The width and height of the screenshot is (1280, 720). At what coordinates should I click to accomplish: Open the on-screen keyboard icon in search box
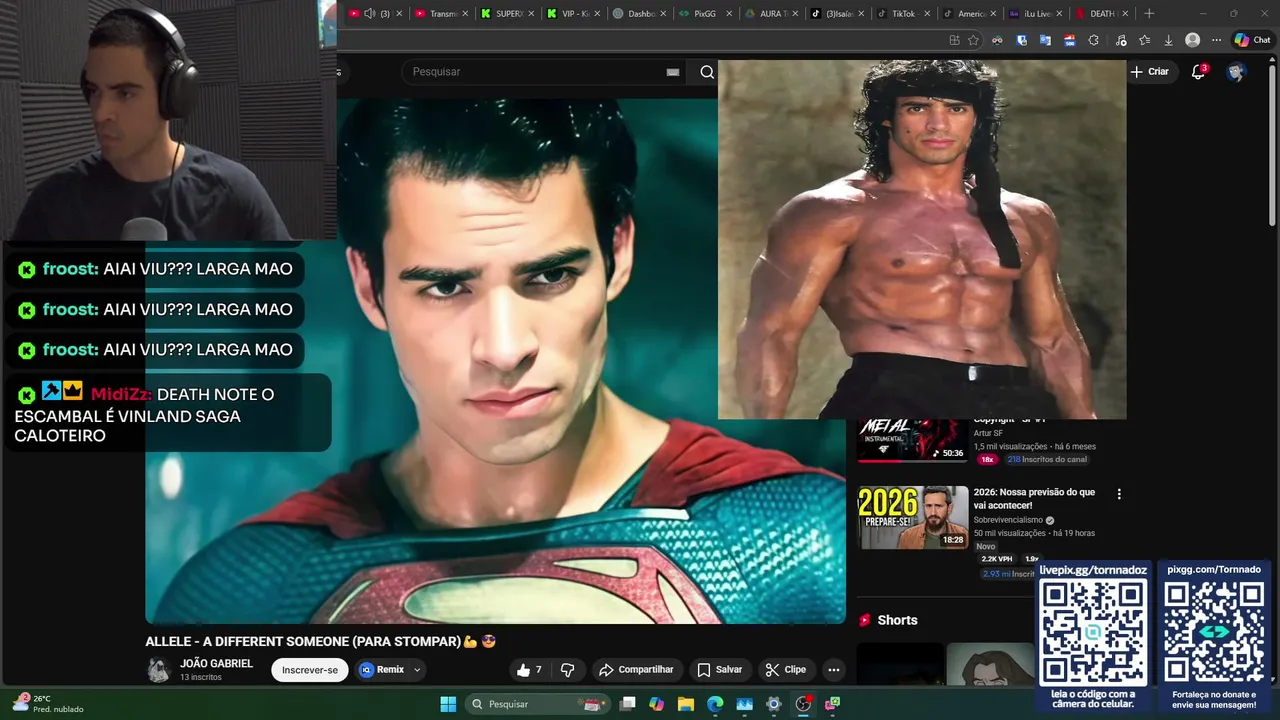tap(673, 72)
